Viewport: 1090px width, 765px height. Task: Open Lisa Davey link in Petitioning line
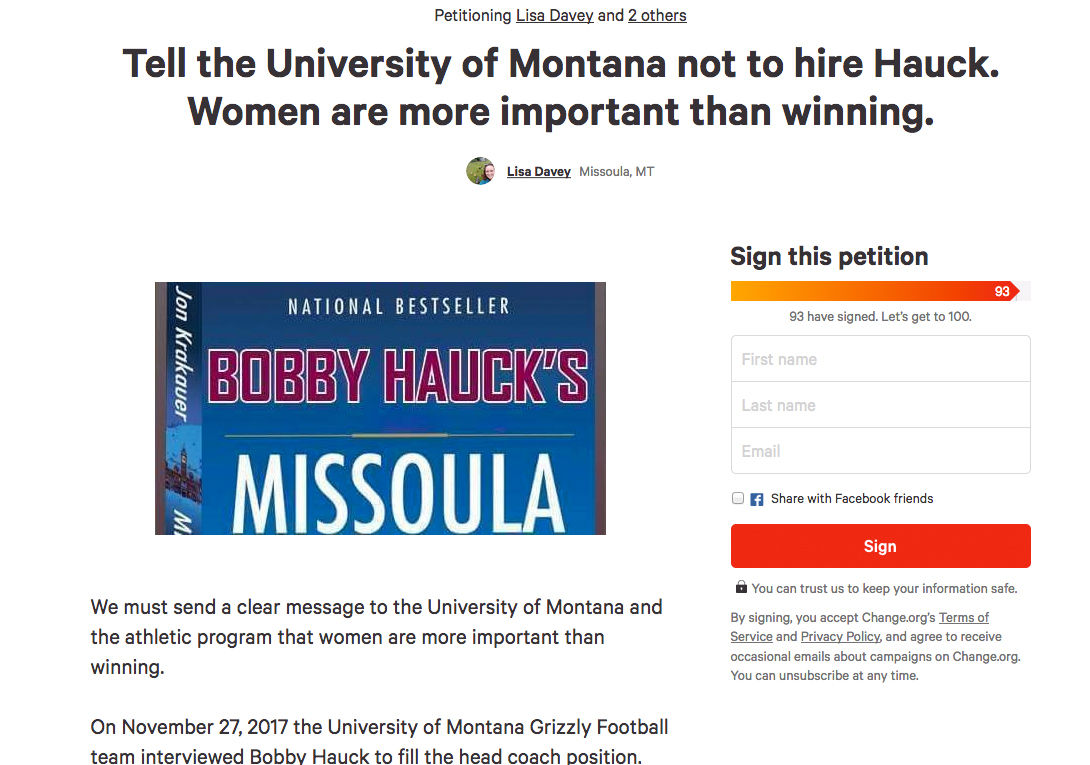coord(554,15)
